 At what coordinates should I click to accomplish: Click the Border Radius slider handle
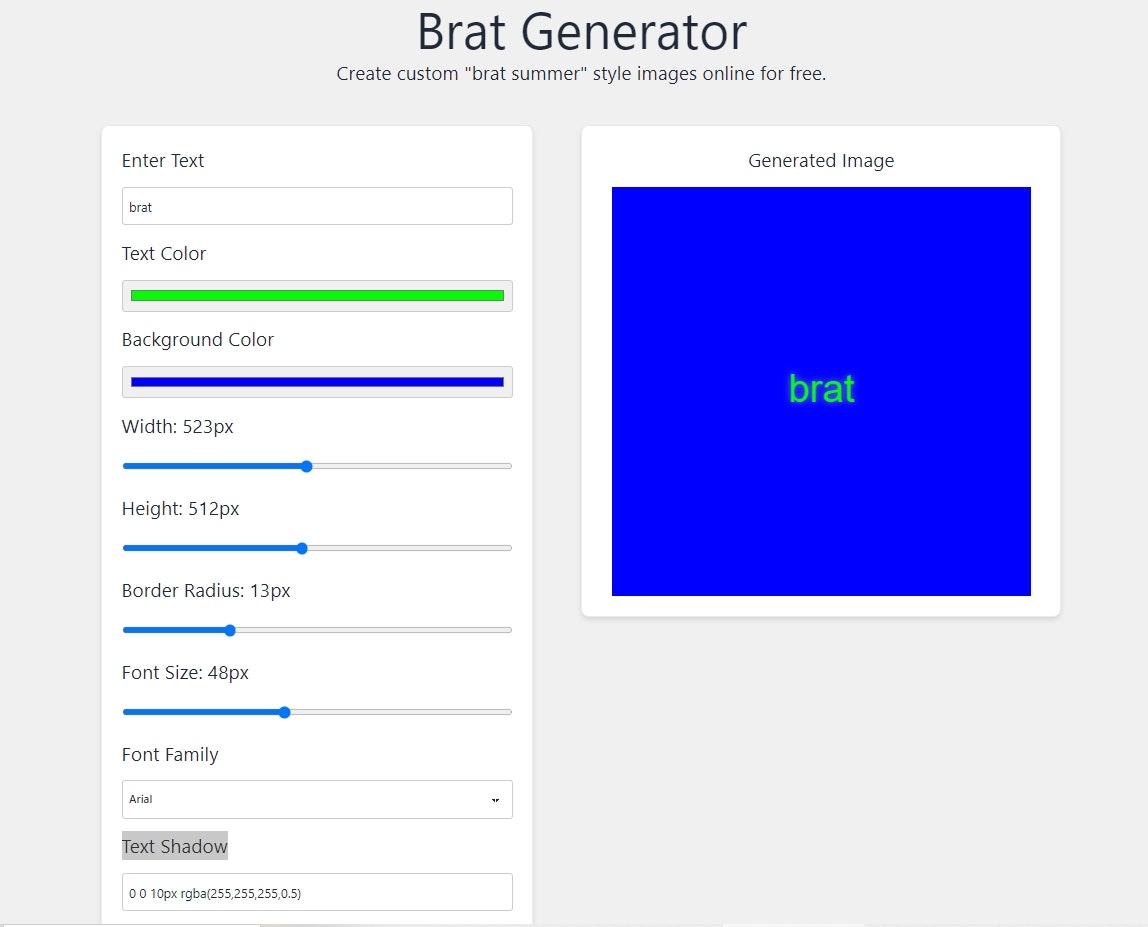pyautogui.click(x=229, y=630)
